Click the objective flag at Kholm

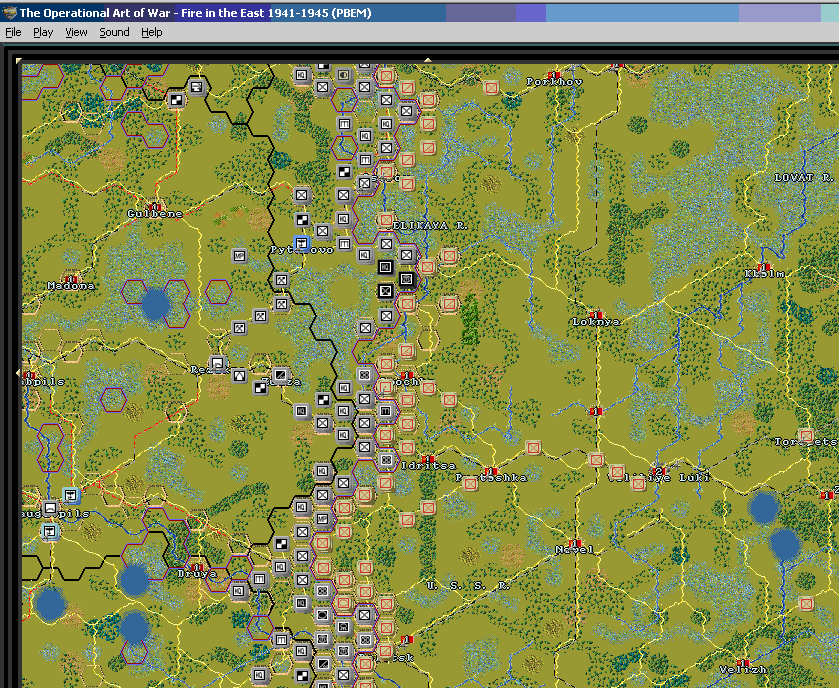coord(764,266)
